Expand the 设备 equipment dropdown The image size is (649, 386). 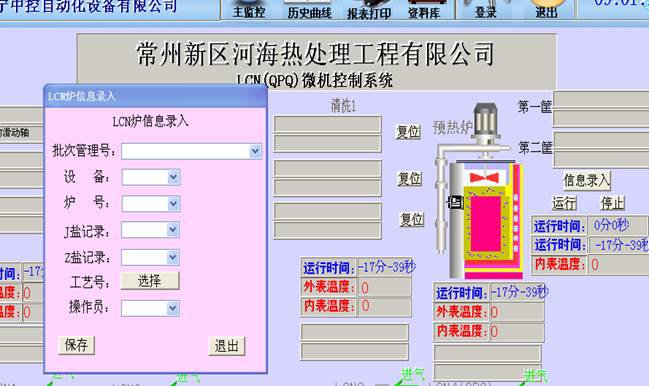[173, 177]
